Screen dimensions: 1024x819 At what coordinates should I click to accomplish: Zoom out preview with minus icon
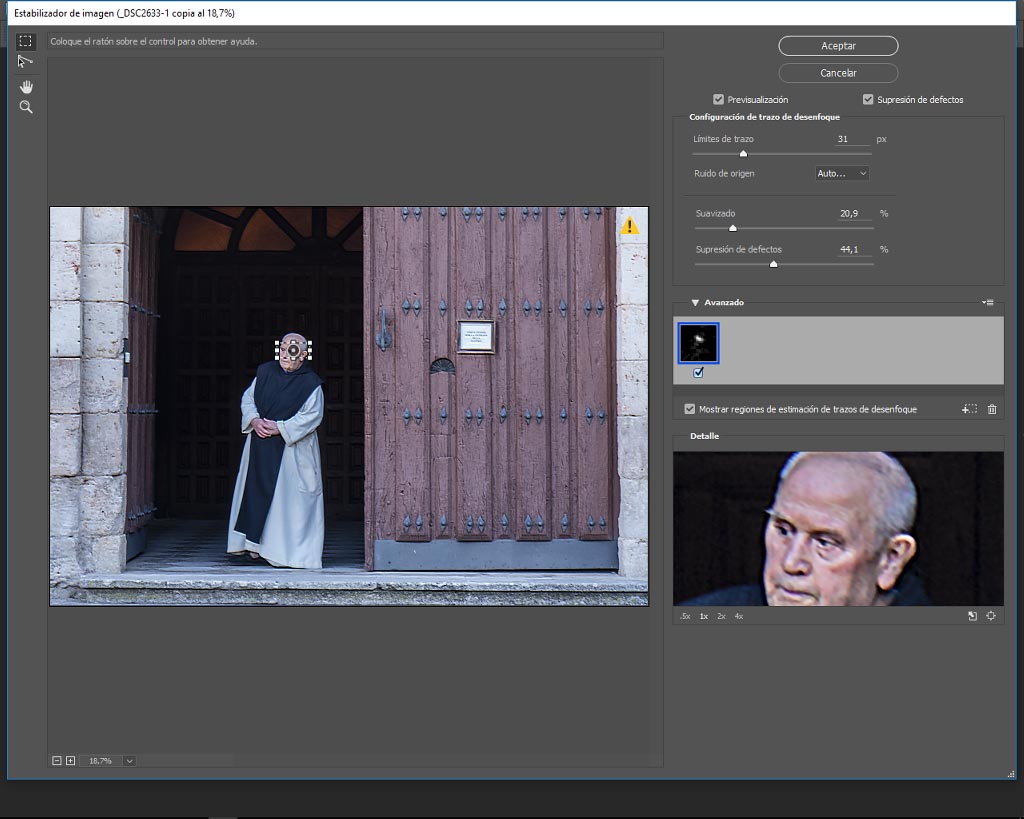57,761
